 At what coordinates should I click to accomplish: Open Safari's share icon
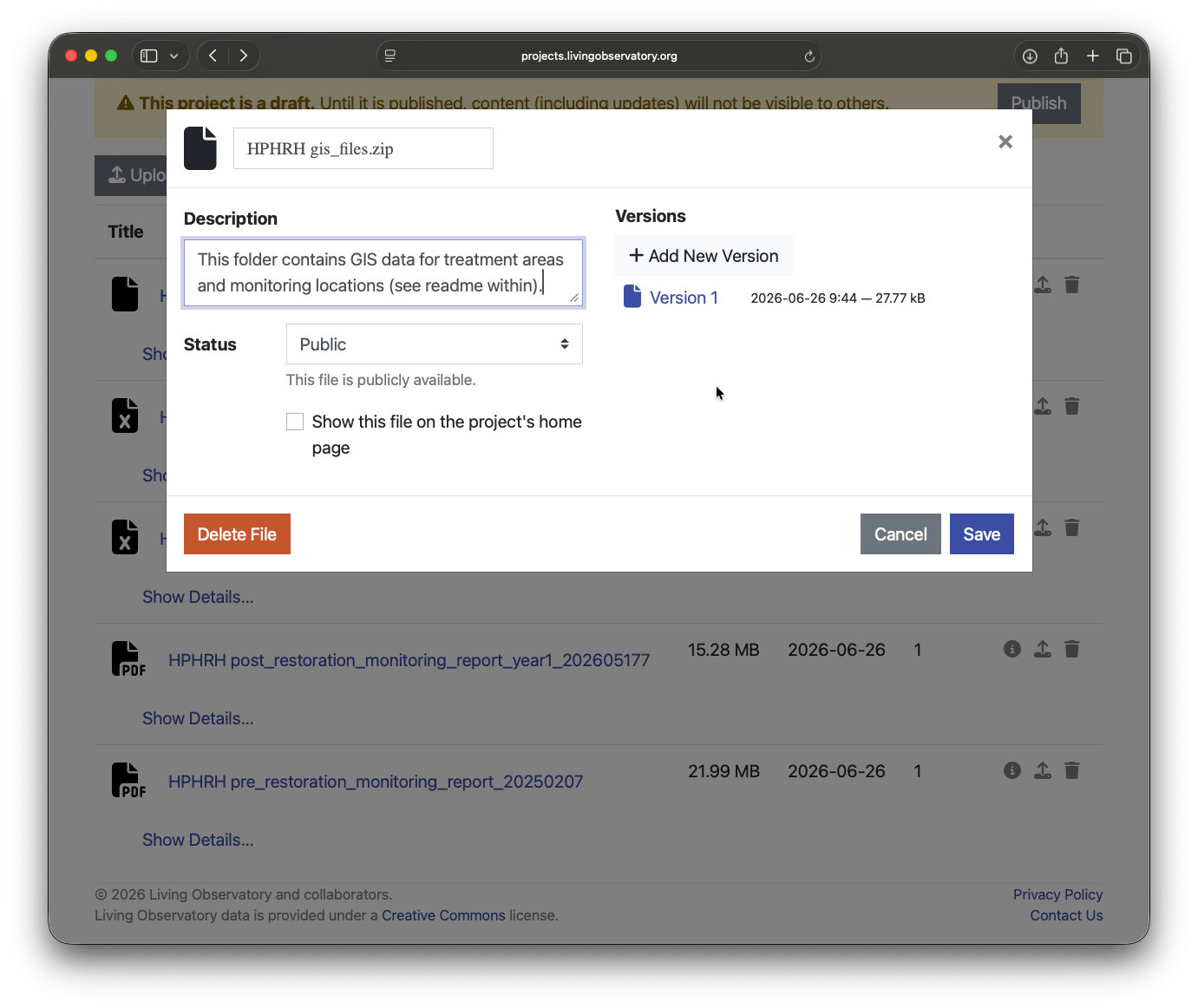click(x=1061, y=56)
